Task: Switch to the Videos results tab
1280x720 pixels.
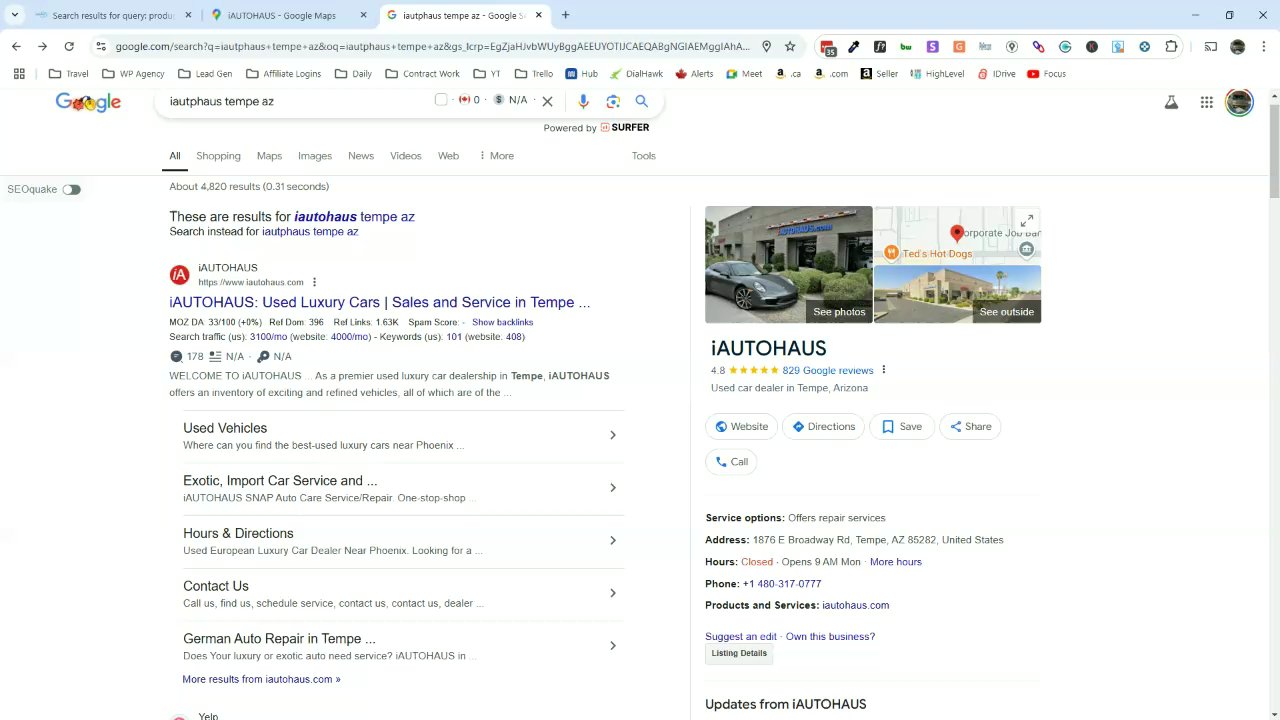Action: [406, 156]
